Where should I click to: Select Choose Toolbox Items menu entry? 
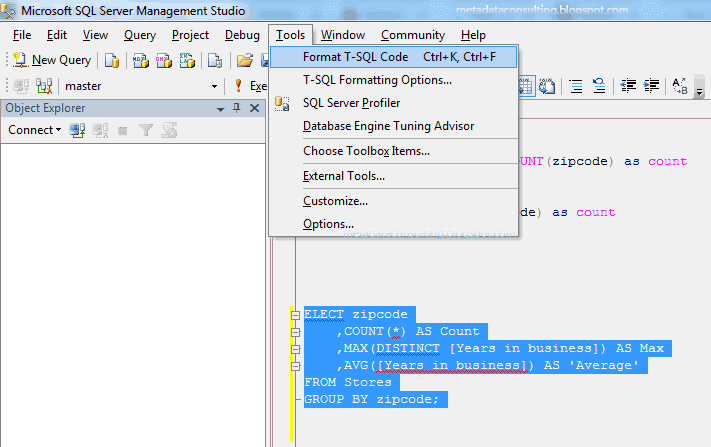point(394,151)
